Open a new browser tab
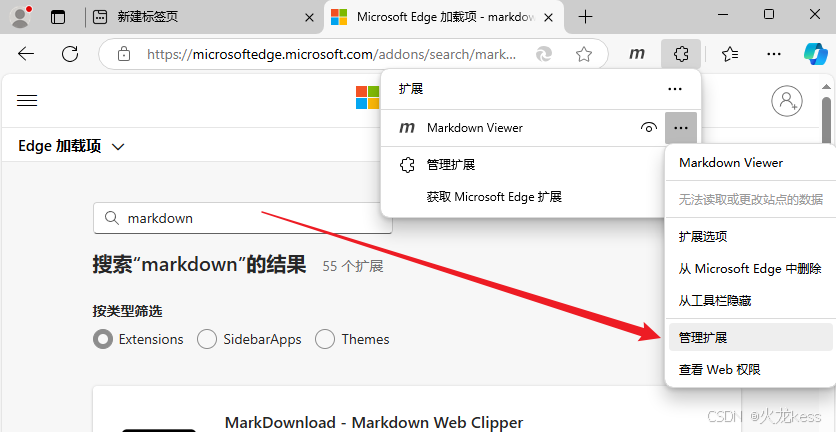The width and height of the screenshot is (836, 432). 585,17
